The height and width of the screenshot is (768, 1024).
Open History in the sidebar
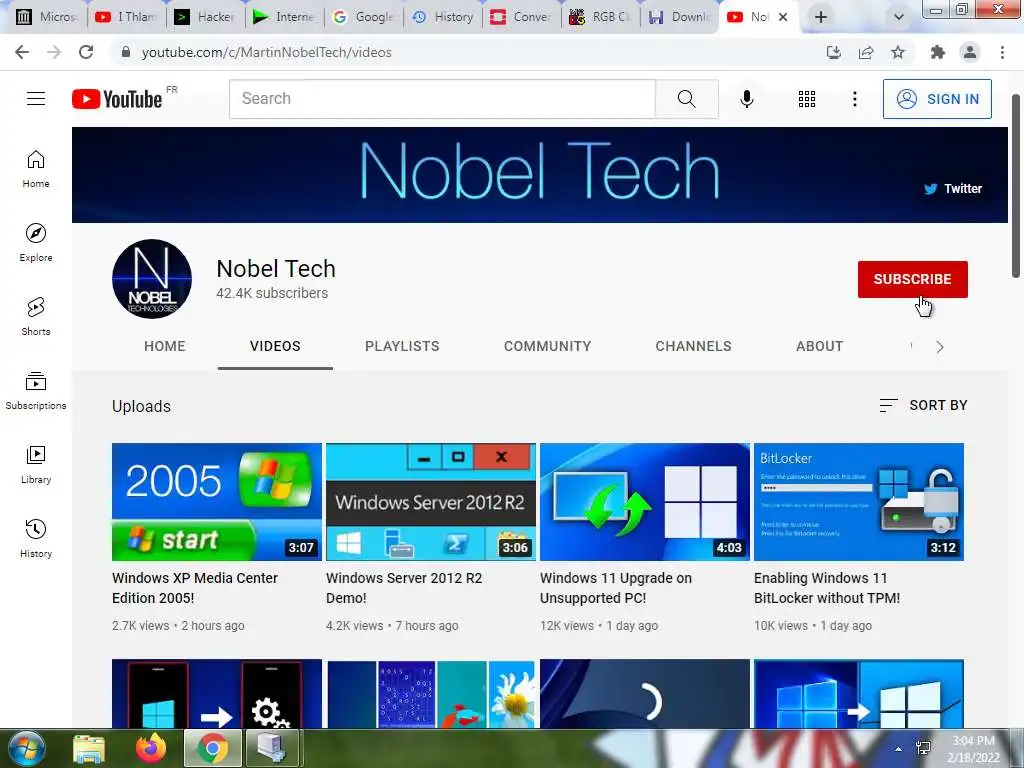(x=36, y=539)
